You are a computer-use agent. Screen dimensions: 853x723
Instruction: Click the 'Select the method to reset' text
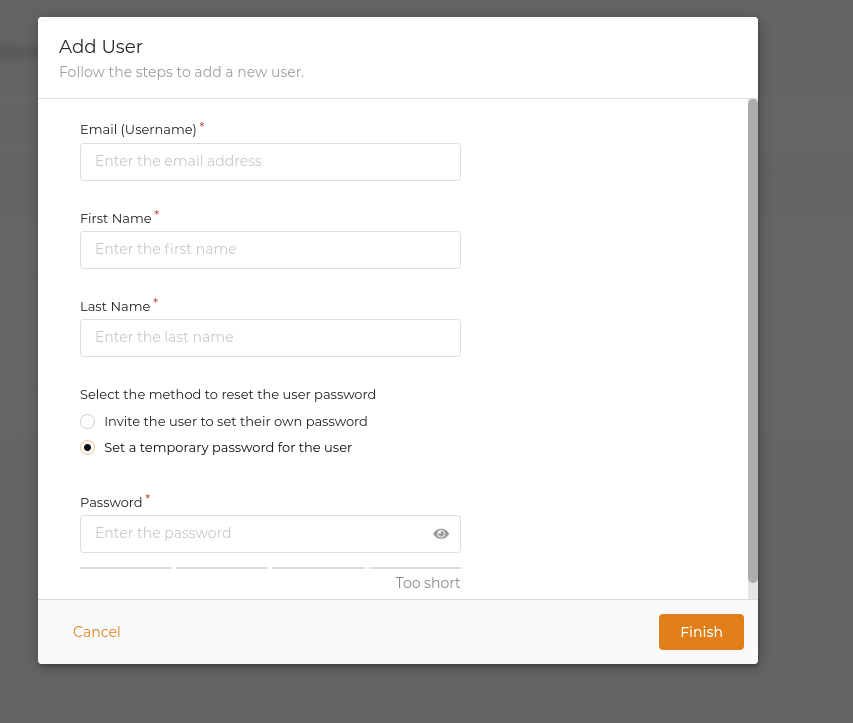click(228, 394)
